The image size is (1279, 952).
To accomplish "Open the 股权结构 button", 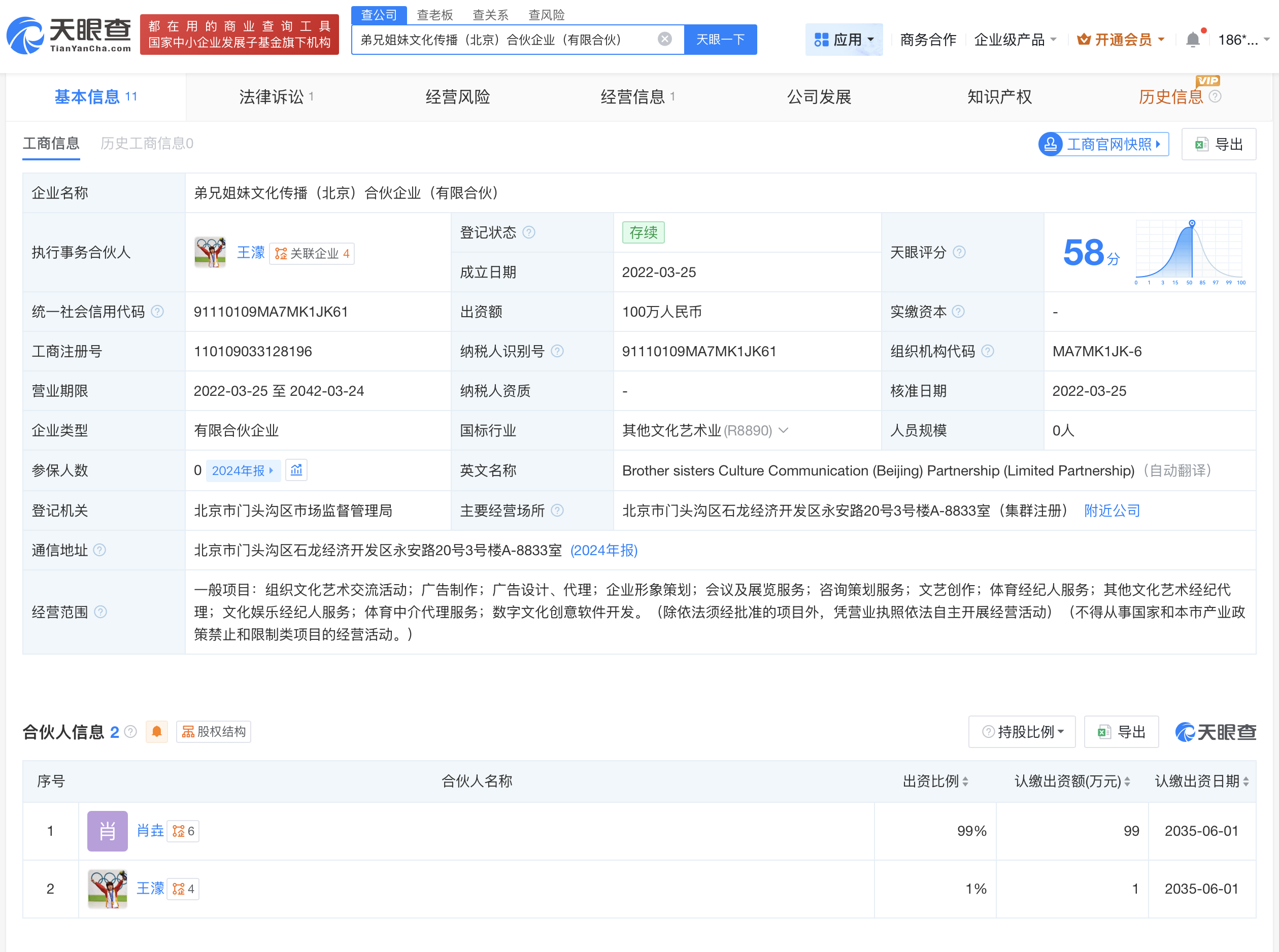I will click(213, 732).
